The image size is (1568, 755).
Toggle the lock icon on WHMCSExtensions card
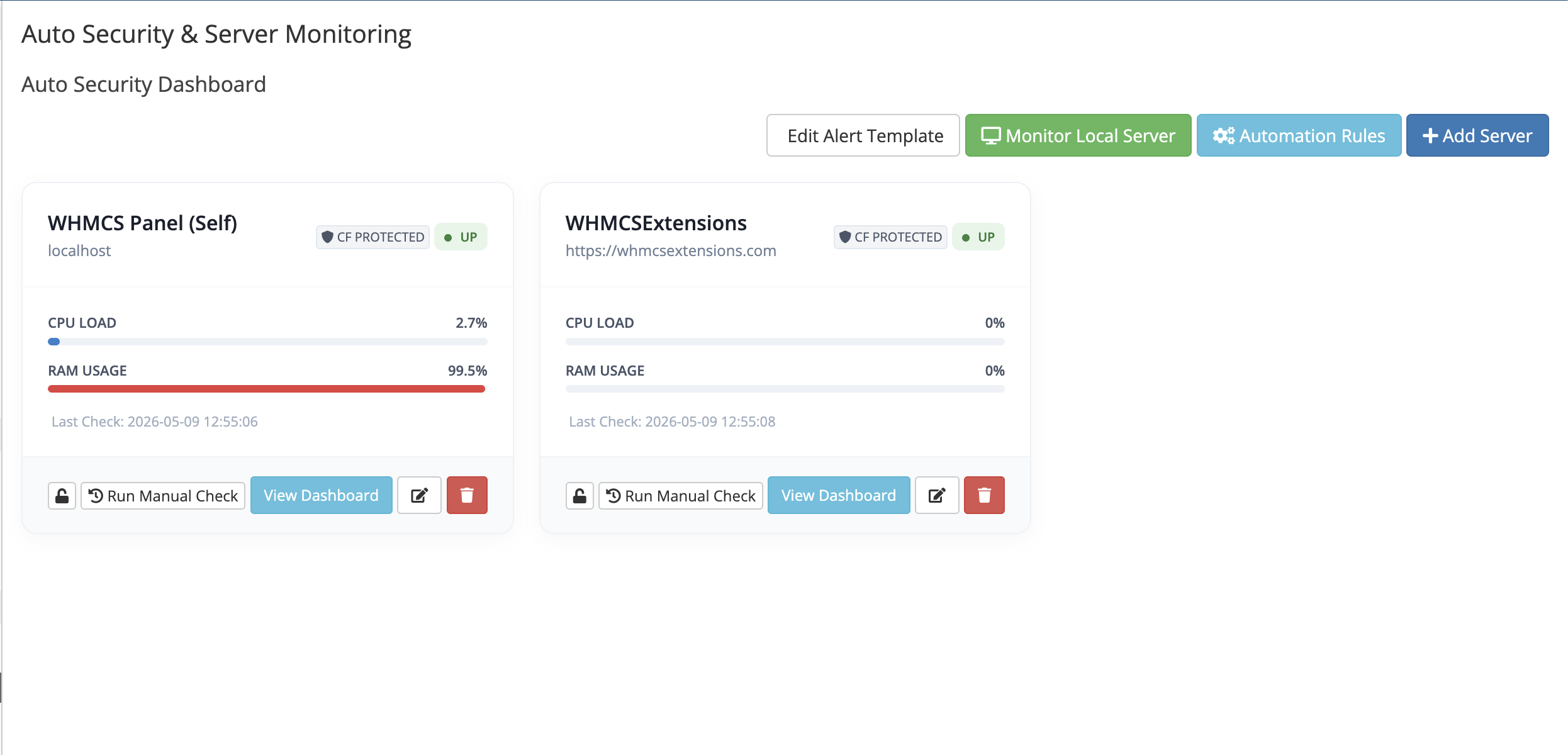coord(580,496)
